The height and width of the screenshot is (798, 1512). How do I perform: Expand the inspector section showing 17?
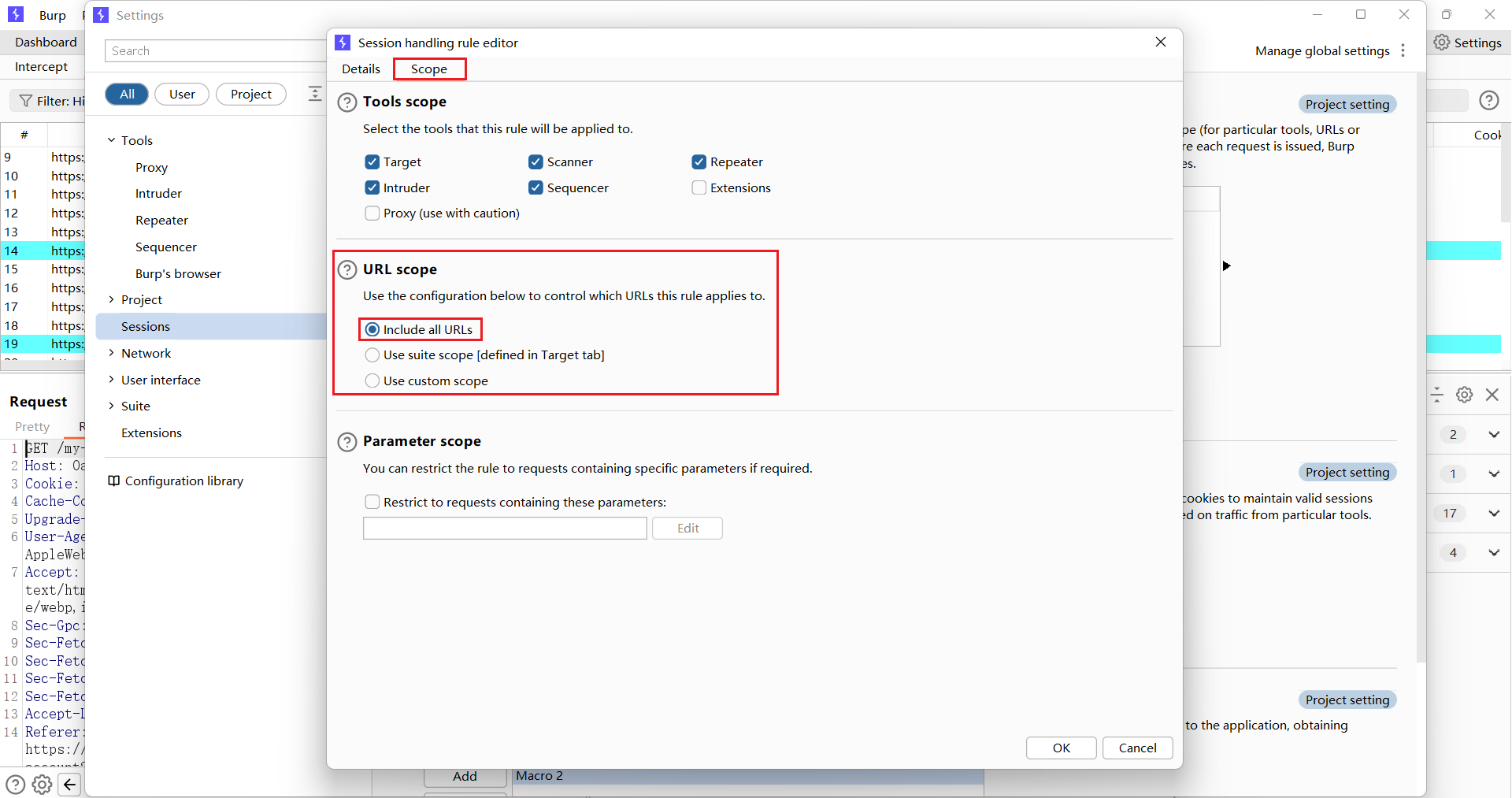(1493, 513)
